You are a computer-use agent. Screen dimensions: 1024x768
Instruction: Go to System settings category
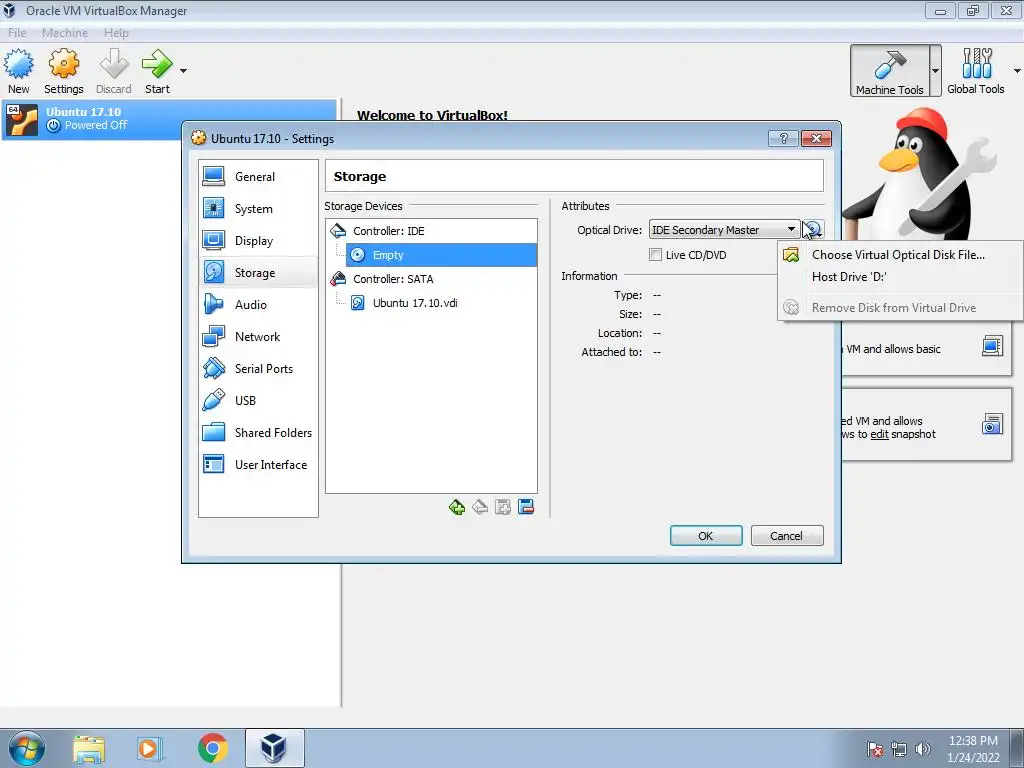[258, 208]
